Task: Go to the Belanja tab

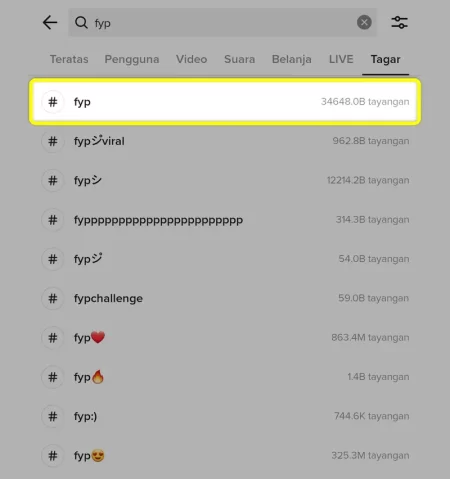Action: tap(292, 59)
